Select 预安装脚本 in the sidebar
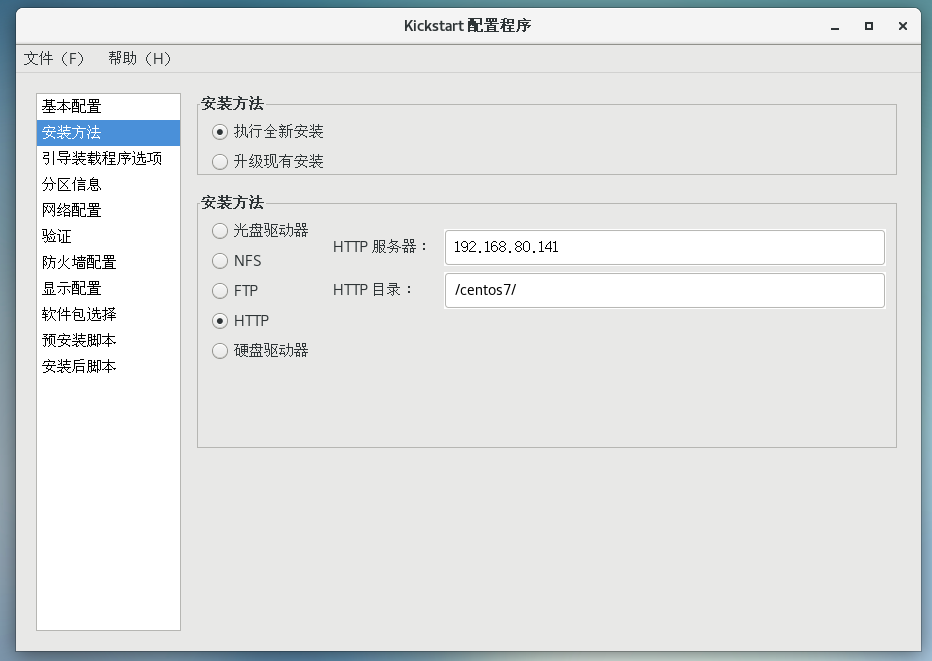The height and width of the screenshot is (661, 932). [x=108, y=341]
